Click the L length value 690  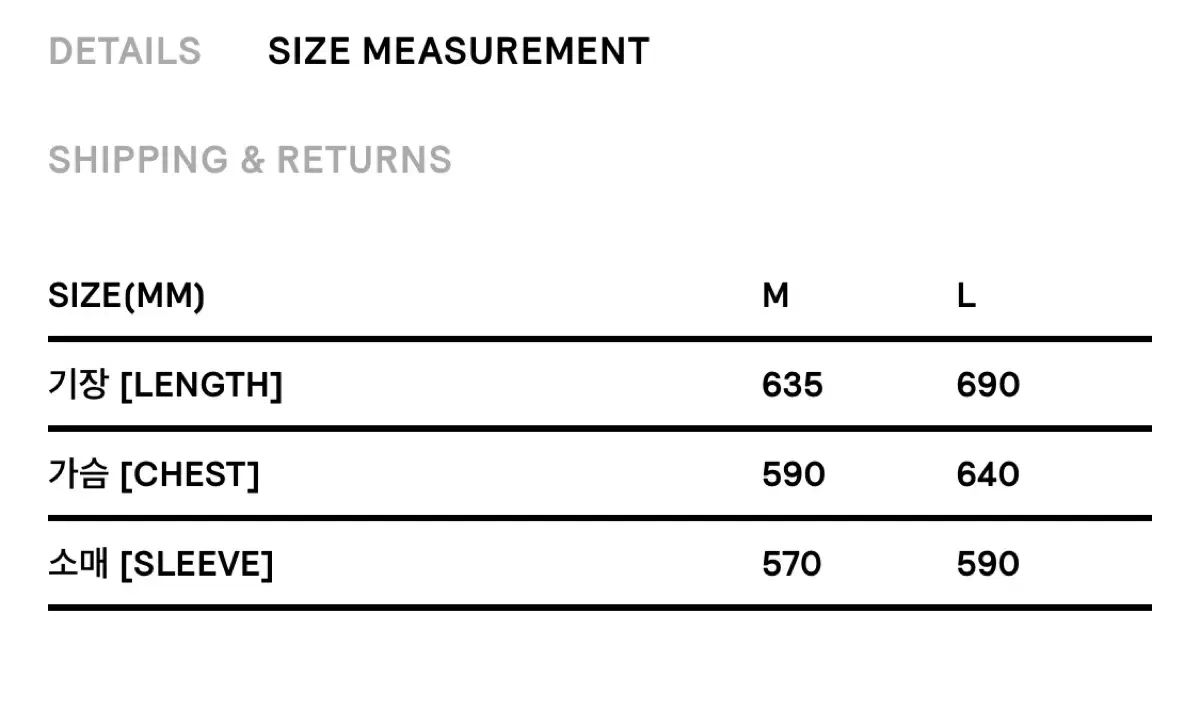tap(988, 385)
